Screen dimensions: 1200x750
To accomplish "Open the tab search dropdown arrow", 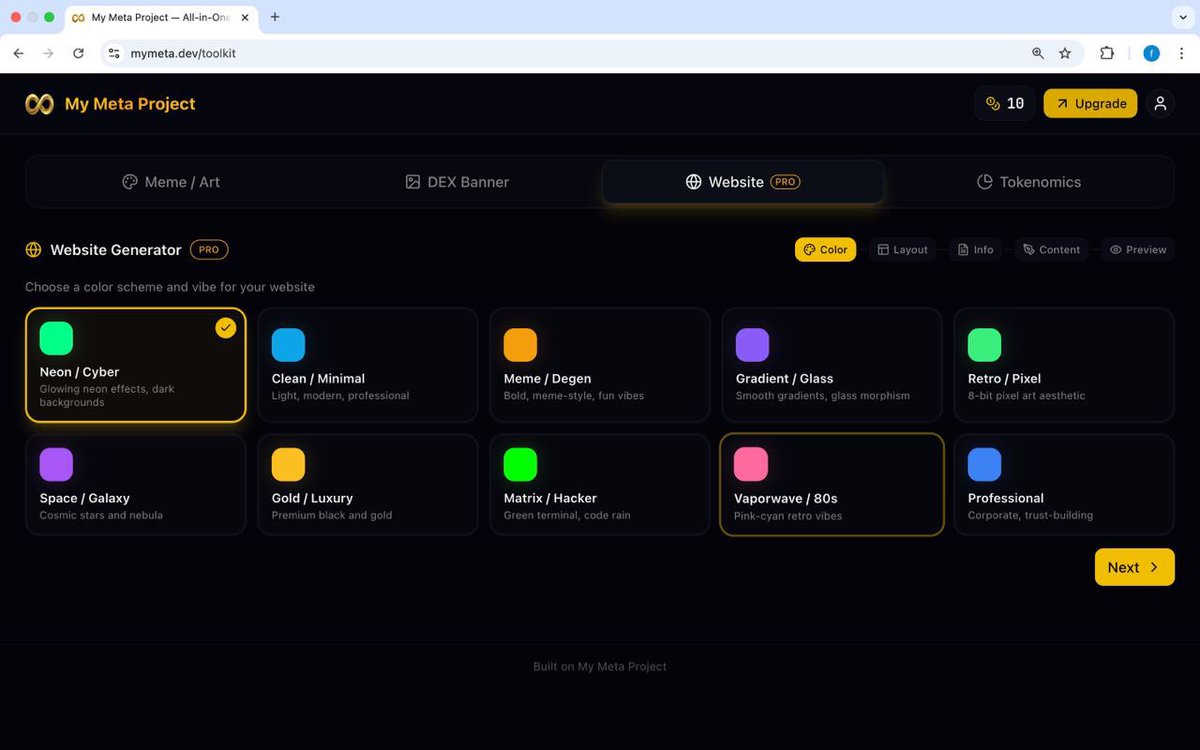I will tap(1184, 17).
